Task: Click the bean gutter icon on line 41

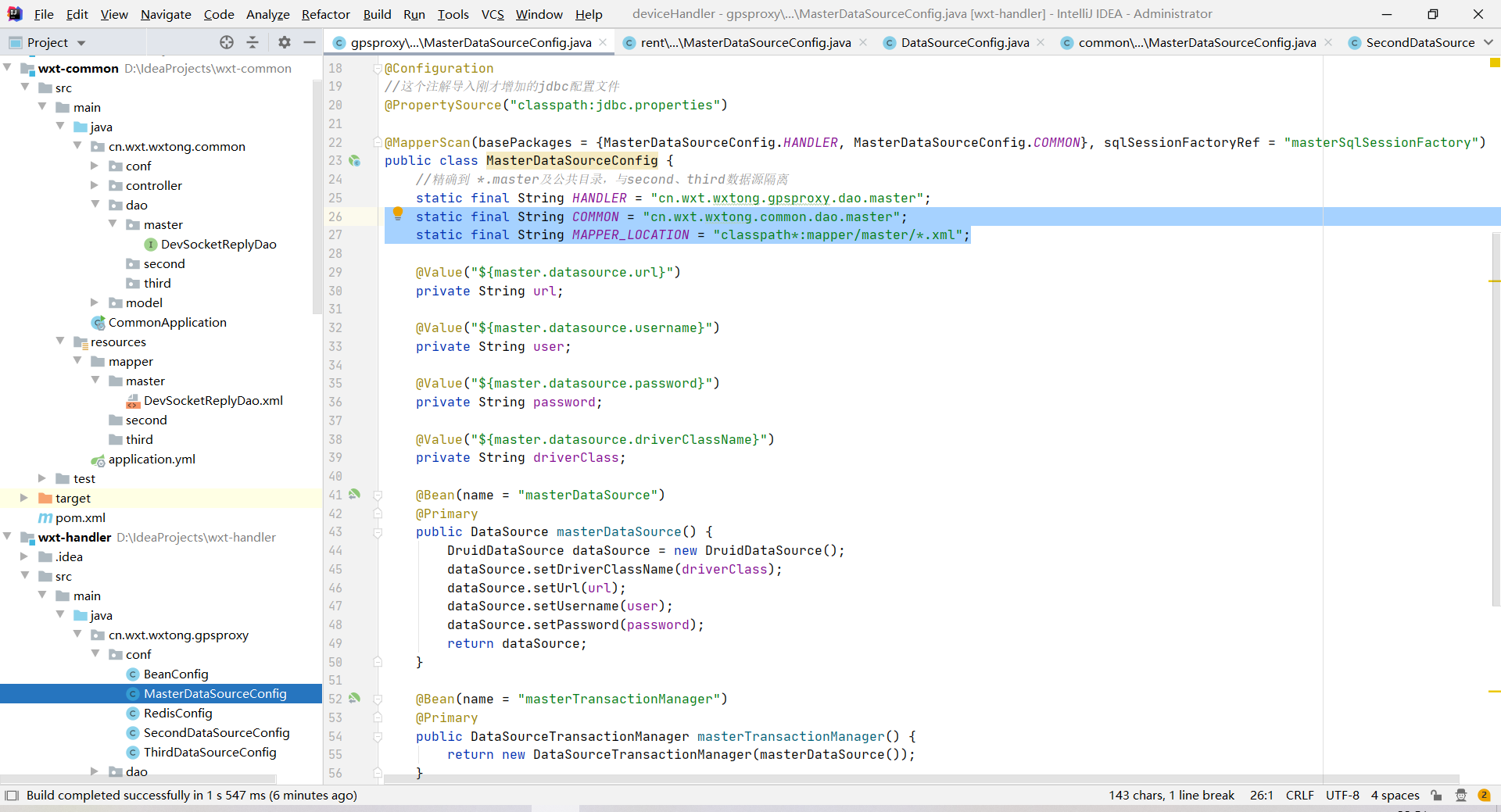Action: click(355, 494)
